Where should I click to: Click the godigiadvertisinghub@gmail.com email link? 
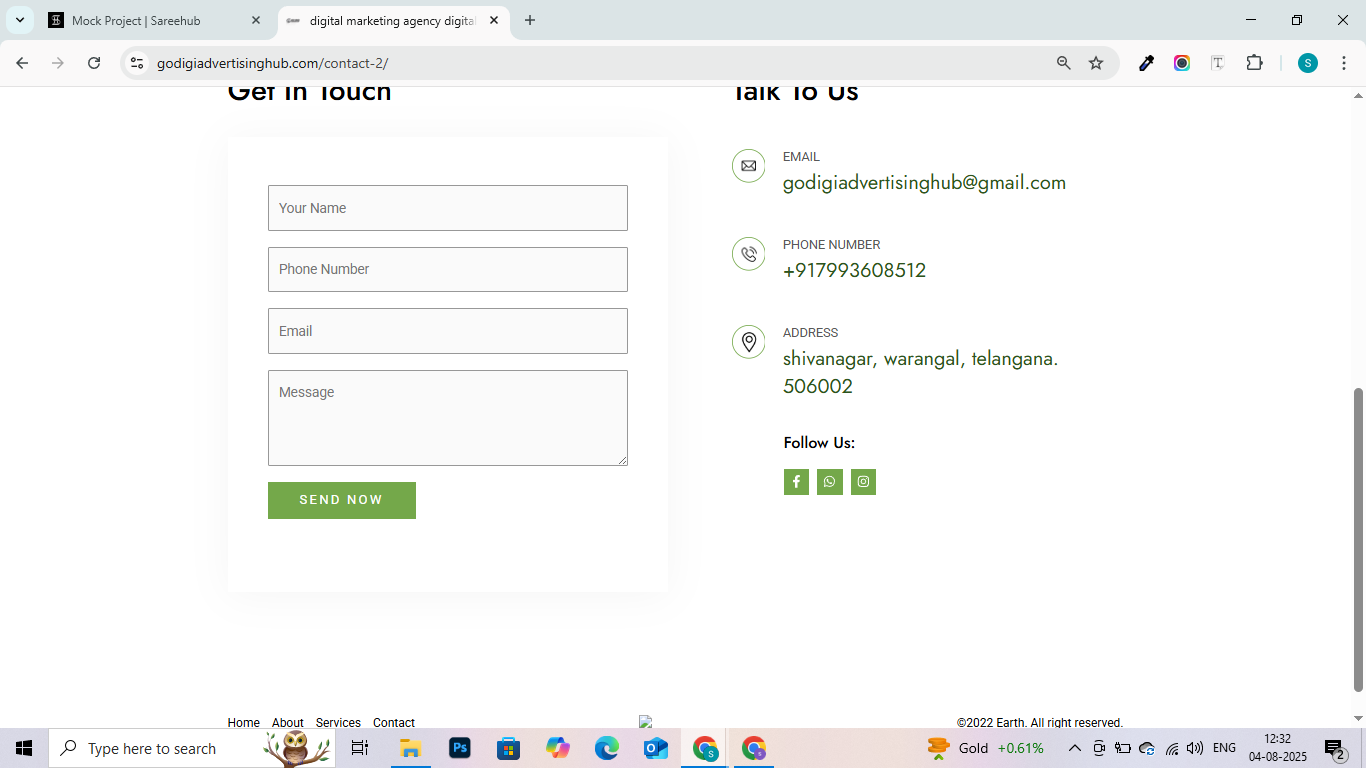[924, 183]
